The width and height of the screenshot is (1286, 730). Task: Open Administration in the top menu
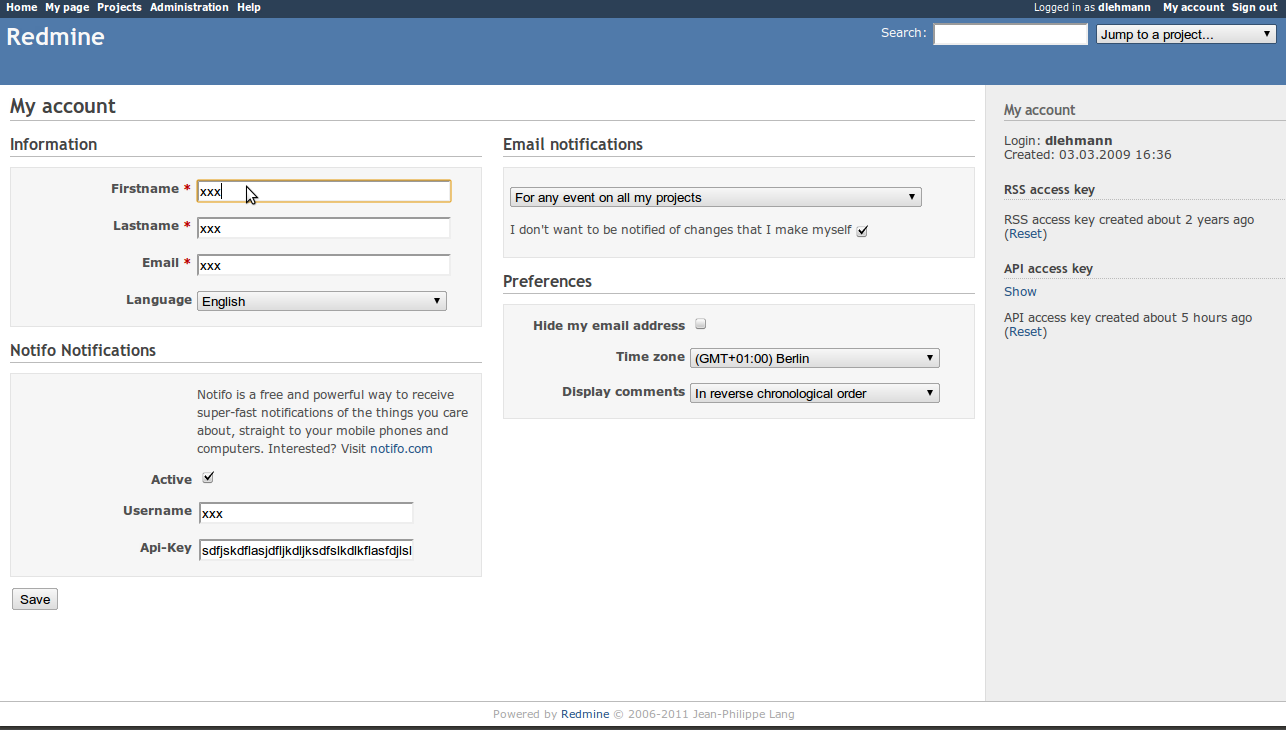189,7
